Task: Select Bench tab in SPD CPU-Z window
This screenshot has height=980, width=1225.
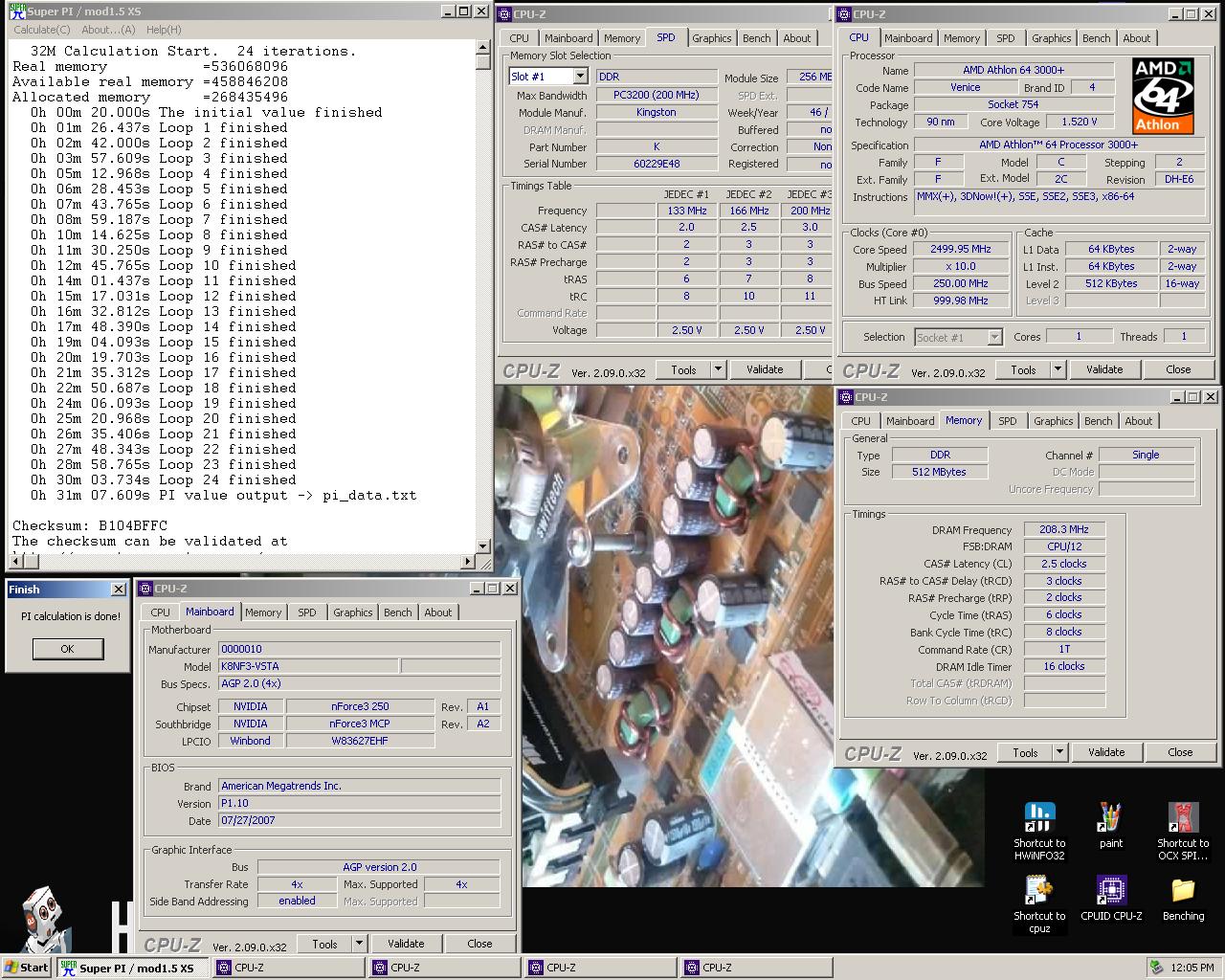Action: [x=756, y=38]
